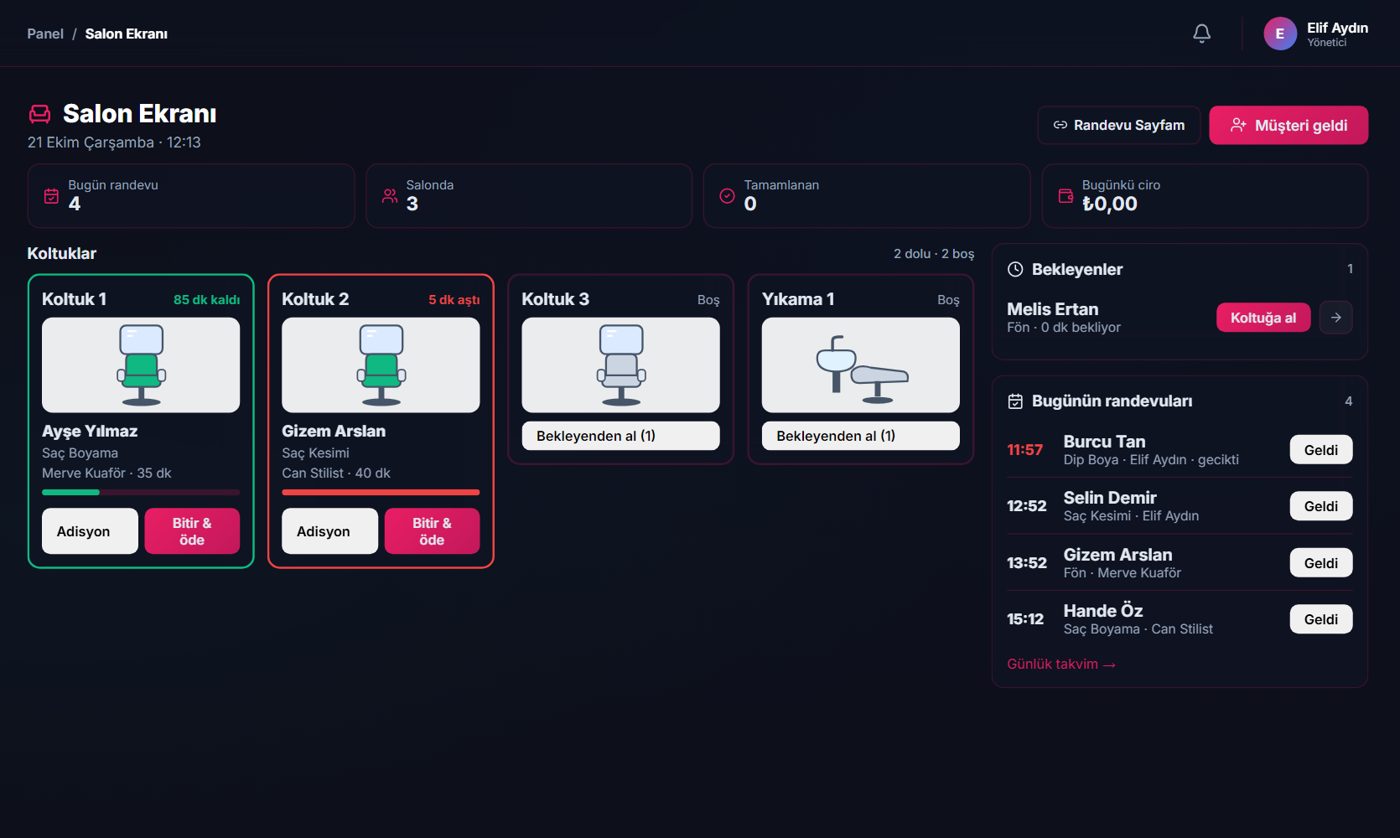This screenshot has height=838, width=1400.
Task: Finish and pay for Gizem Arslan in Koltuk 2
Action: click(432, 531)
